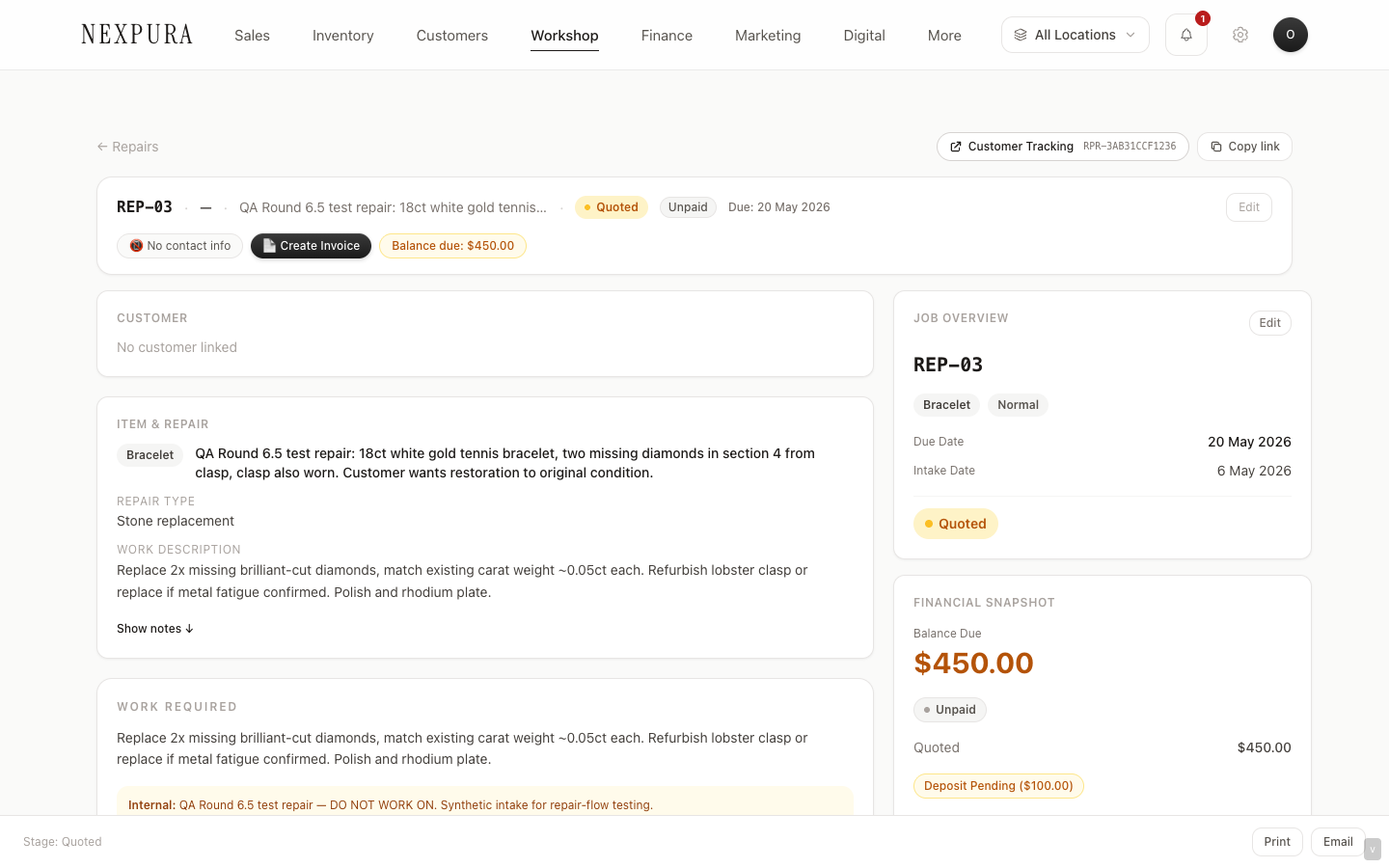
Task: Open the notifications bell
Action: pyautogui.click(x=1186, y=35)
